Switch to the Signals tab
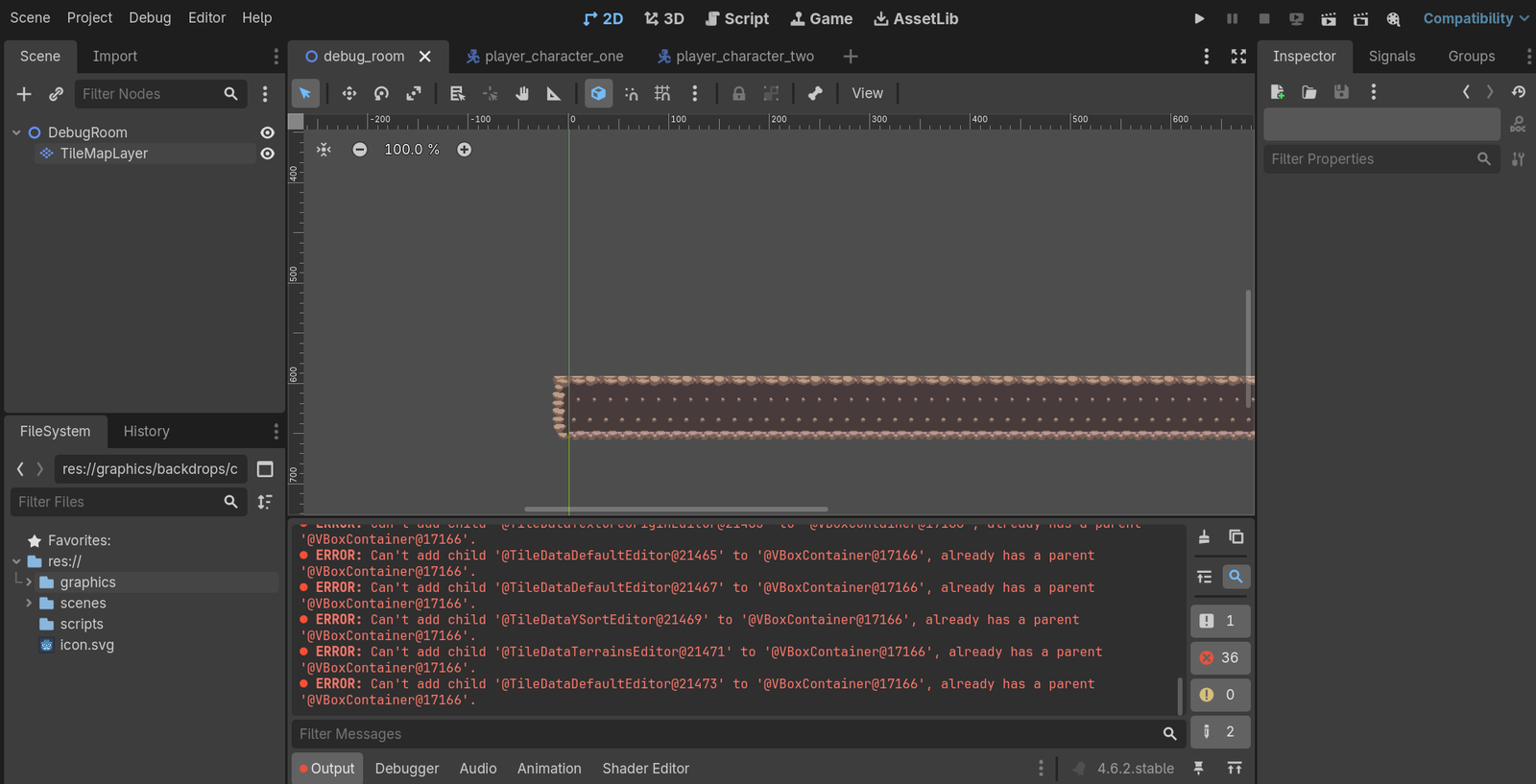The width and height of the screenshot is (1536, 784). 1392,57
